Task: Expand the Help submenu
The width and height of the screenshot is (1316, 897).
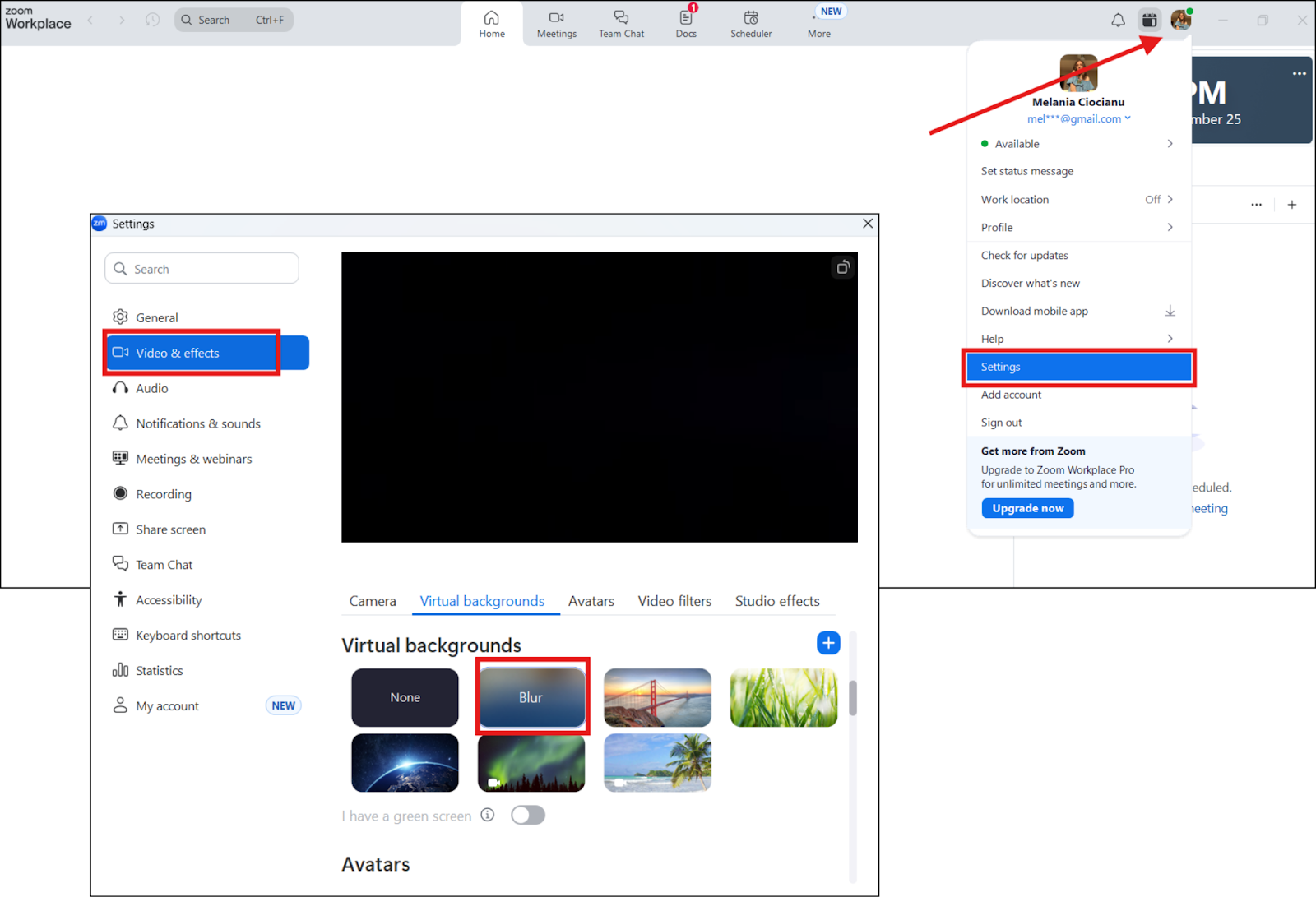Action: pos(1170,339)
